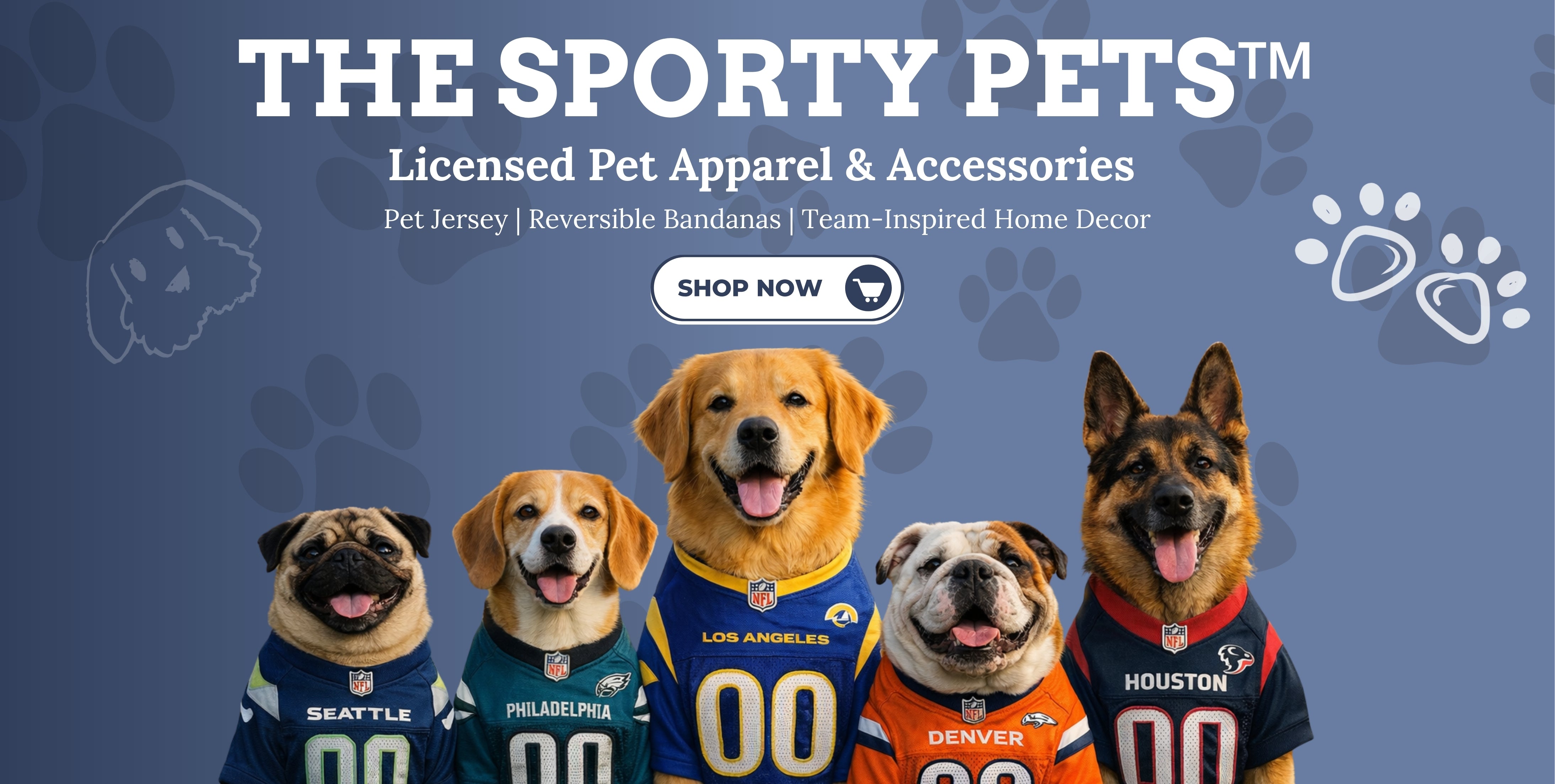This screenshot has height=784, width=1555.
Task: Click the shopping cart icon
Action: click(868, 288)
